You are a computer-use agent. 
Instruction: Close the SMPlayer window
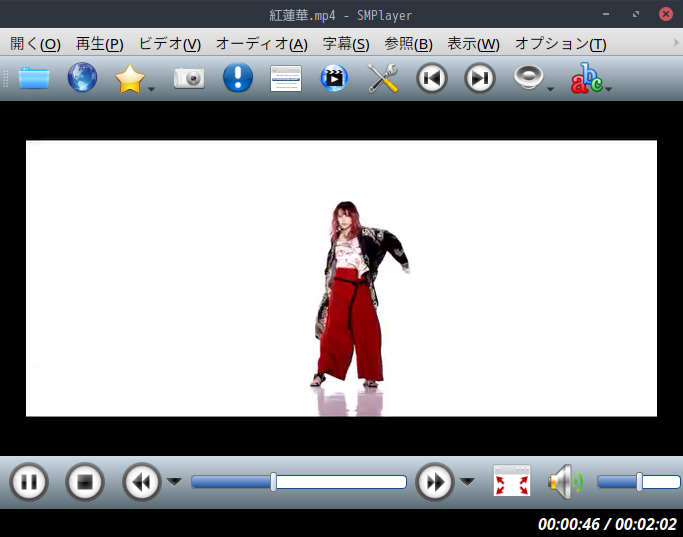[x=666, y=14]
